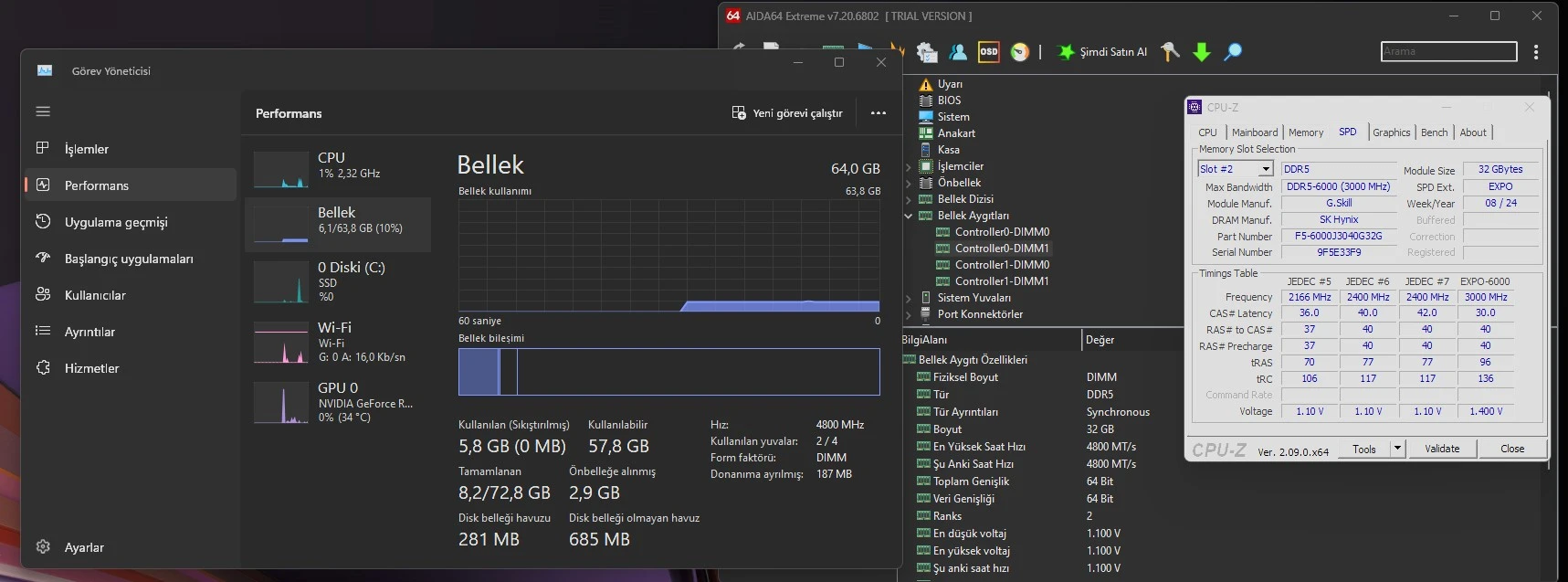Click Validate button in CPU-Z

click(x=1442, y=449)
